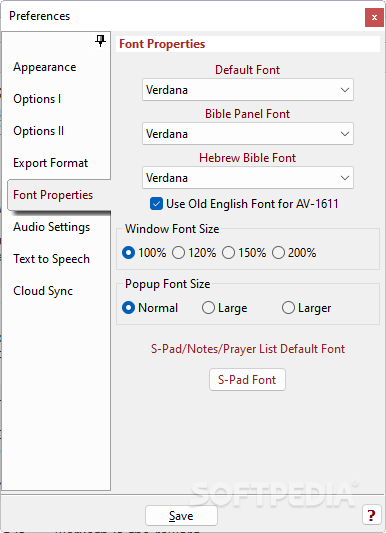
Task: Click the Save button
Action: [181, 516]
